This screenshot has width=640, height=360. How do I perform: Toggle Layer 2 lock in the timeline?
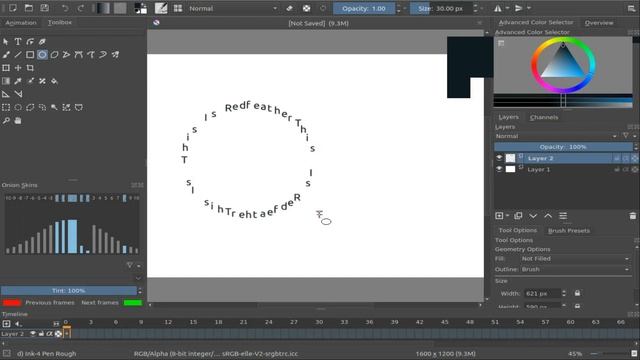[x=41, y=334]
